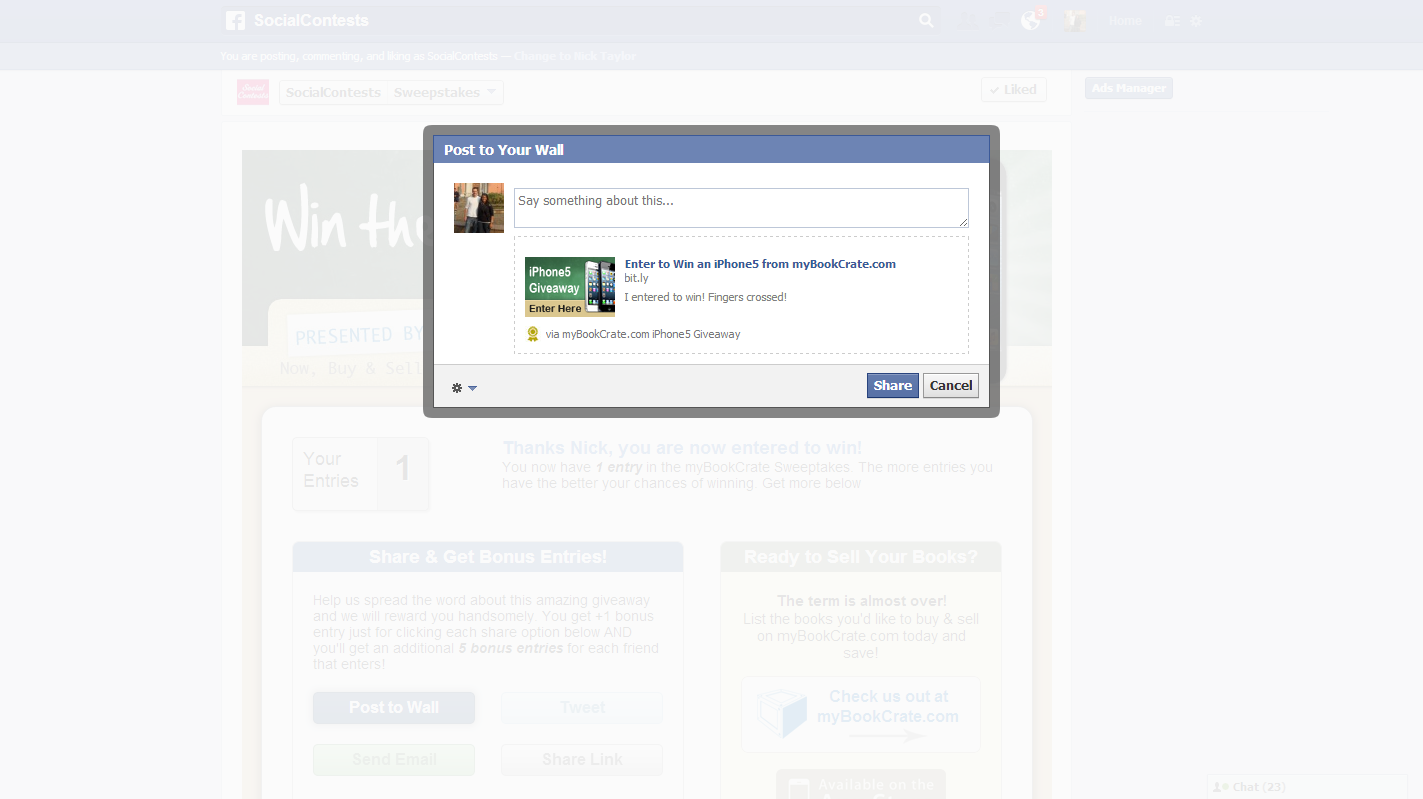Open the account settings gear in top bar

pyautogui.click(x=1196, y=21)
